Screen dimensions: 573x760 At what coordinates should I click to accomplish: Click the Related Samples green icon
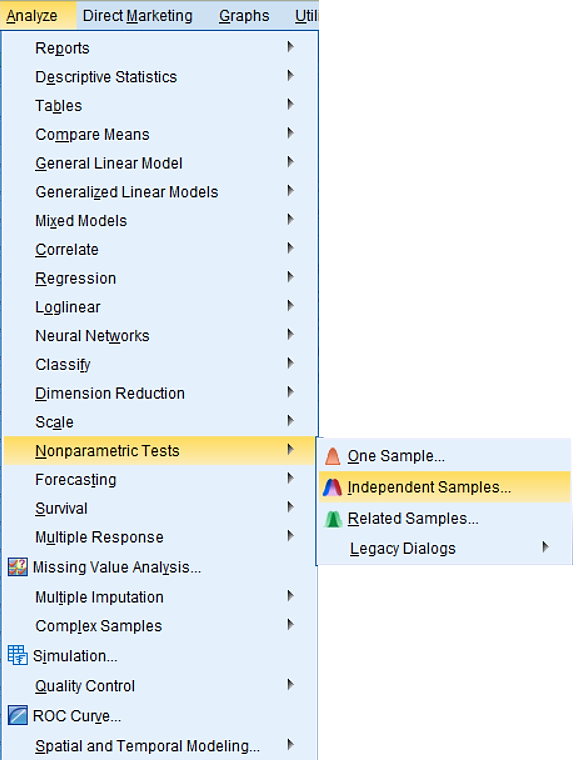click(x=333, y=519)
